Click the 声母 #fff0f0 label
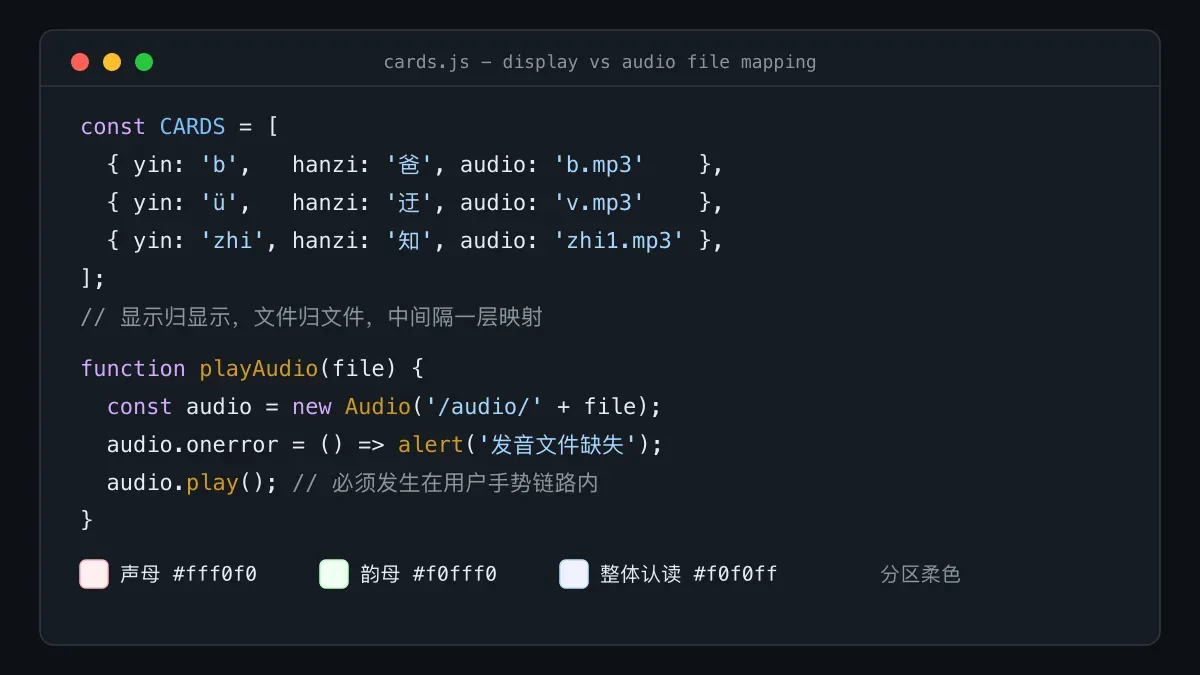This screenshot has height=675, width=1200. (188, 574)
